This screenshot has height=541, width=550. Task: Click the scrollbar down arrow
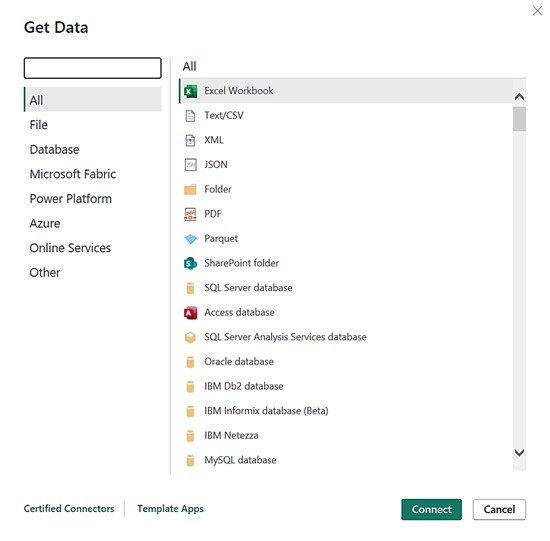(519, 452)
